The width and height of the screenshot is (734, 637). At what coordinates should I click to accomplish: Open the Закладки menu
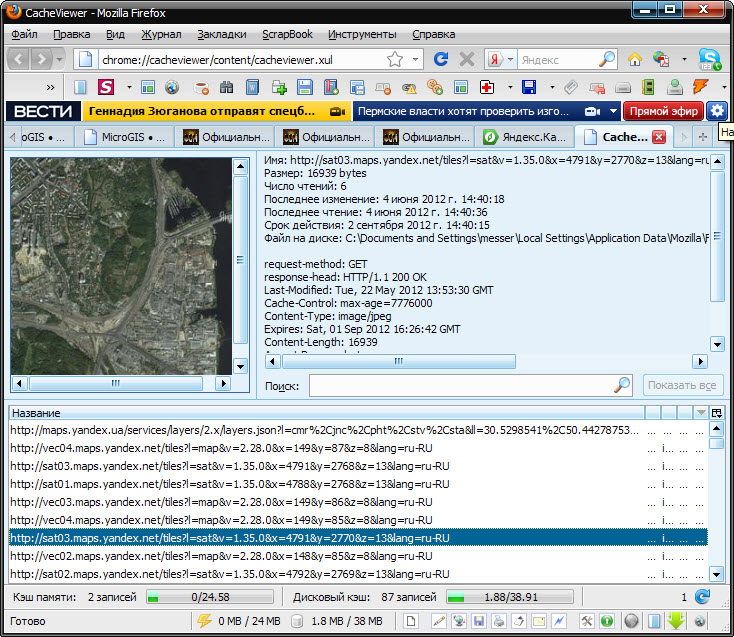(x=221, y=34)
